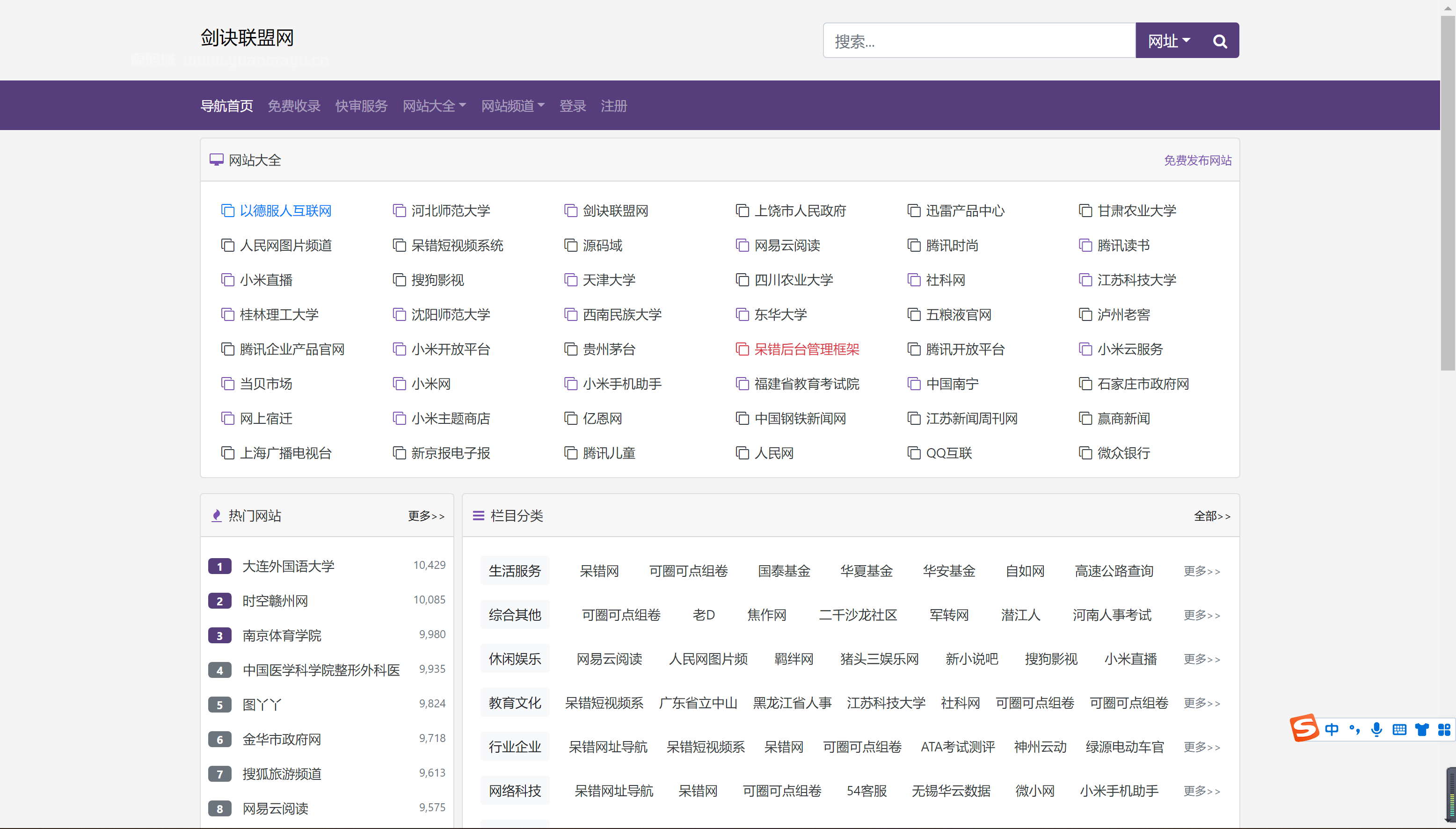This screenshot has width=1456, height=829.
Task: Click the flame icon beside 热门网站
Action: [216, 516]
